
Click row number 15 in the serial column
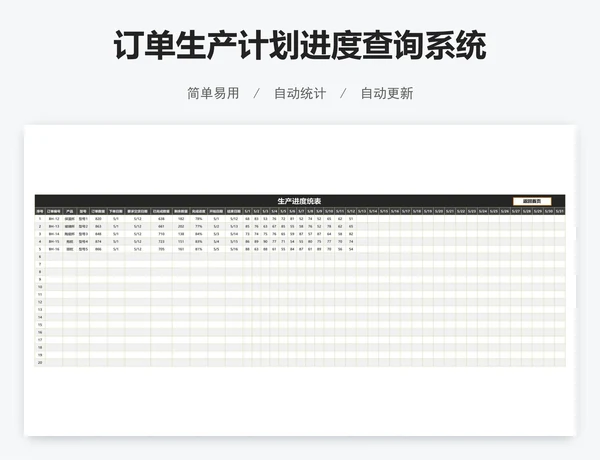(x=40, y=325)
